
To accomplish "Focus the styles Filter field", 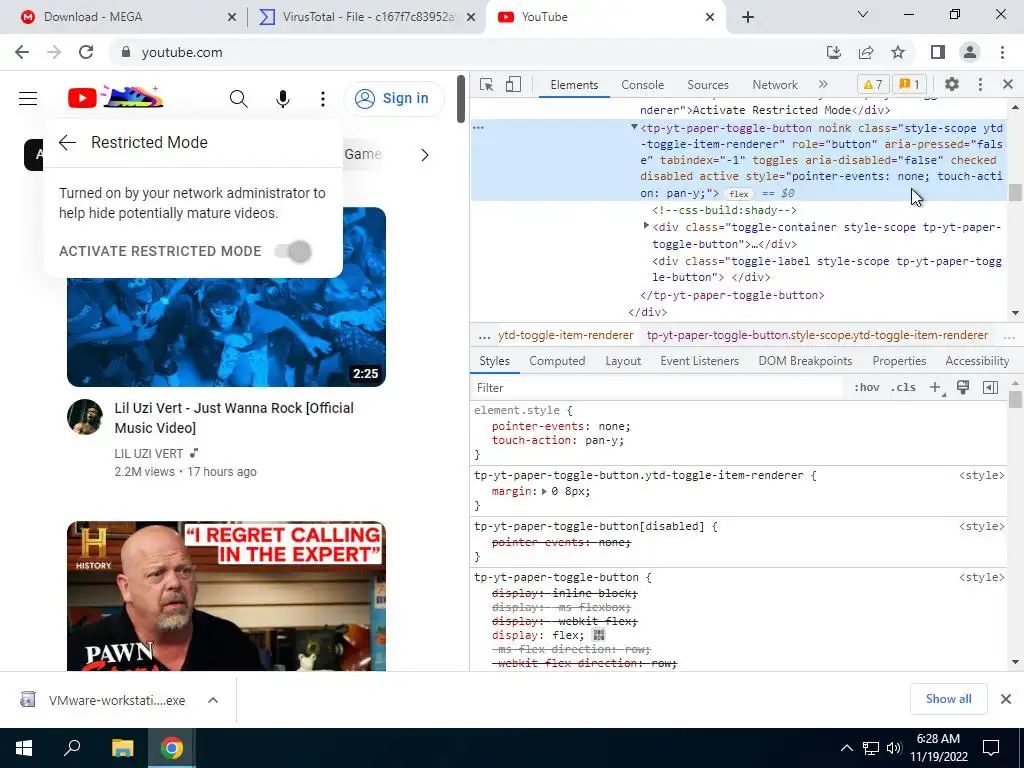I will coord(658,388).
